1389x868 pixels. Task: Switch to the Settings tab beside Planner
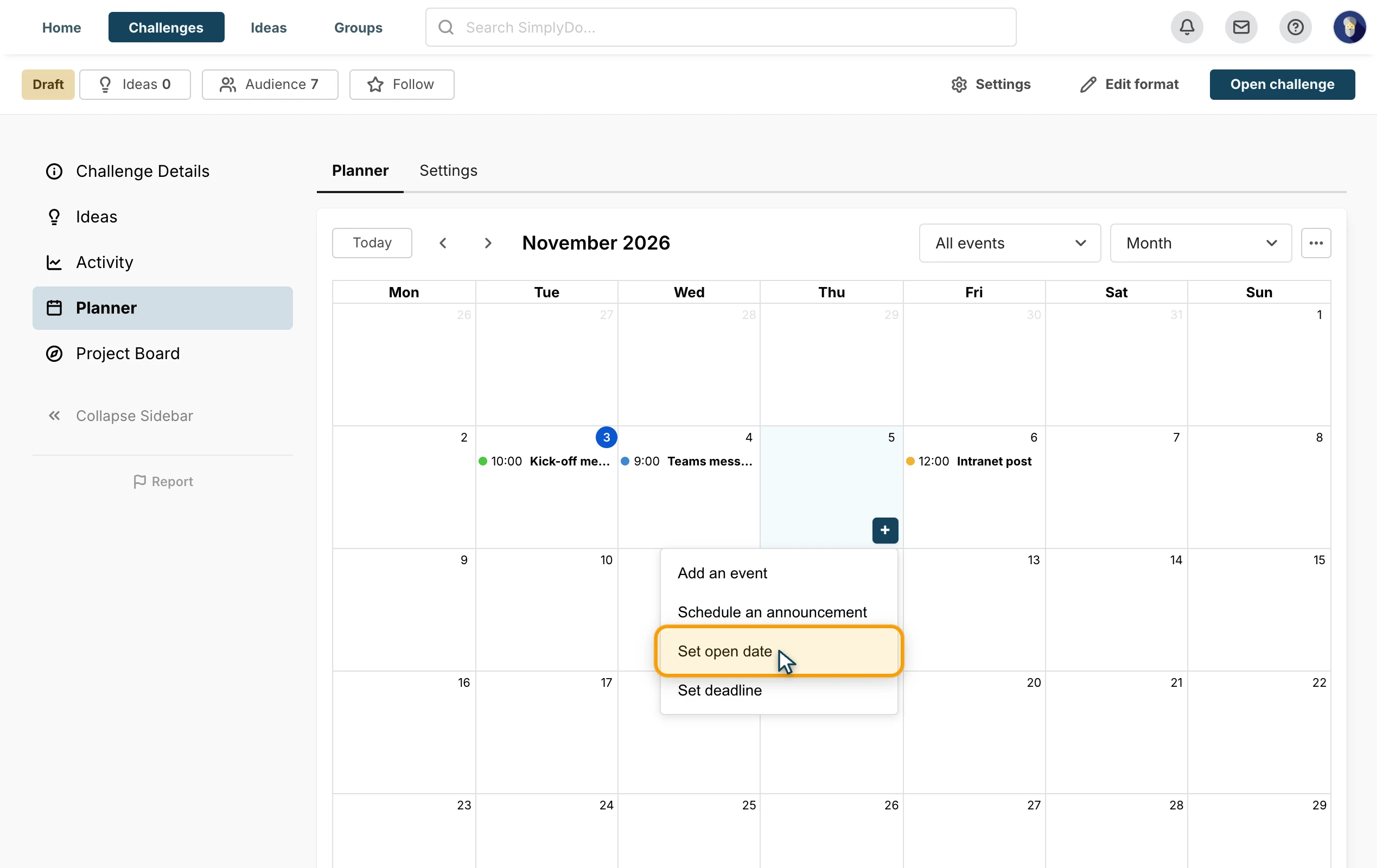(448, 170)
